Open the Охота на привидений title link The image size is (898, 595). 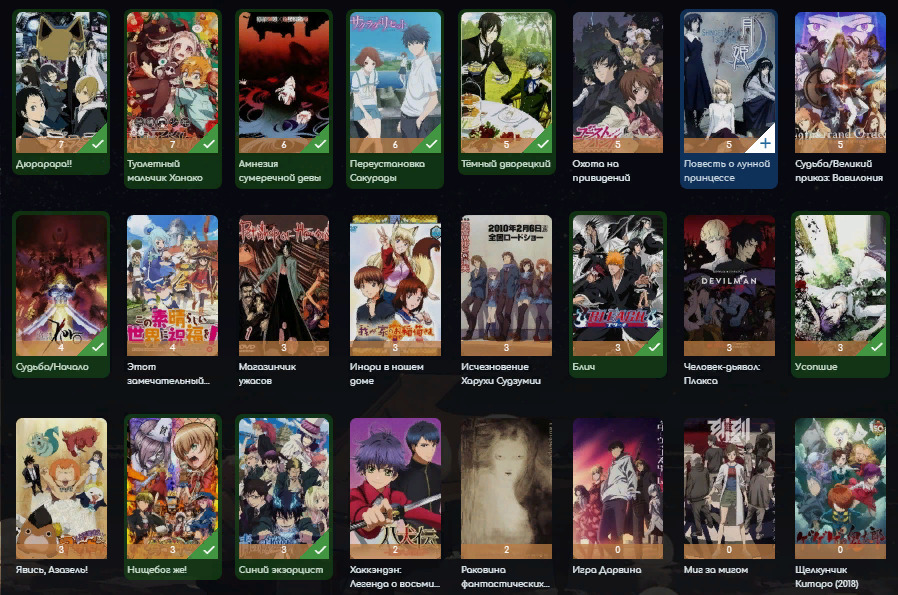click(601, 171)
